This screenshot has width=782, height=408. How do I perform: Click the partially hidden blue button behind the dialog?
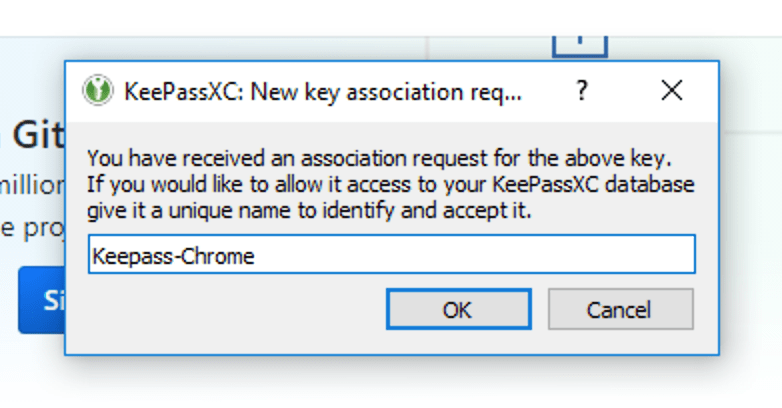pyautogui.click(x=42, y=300)
